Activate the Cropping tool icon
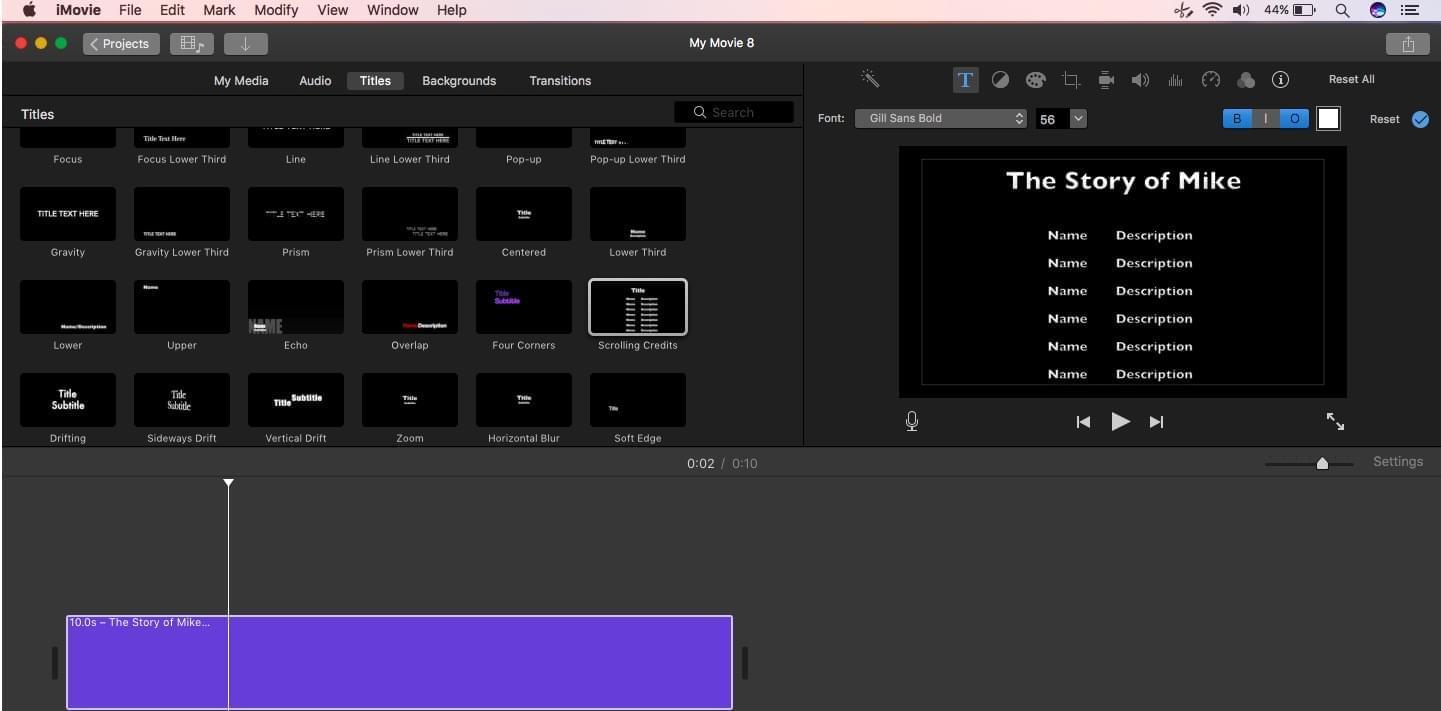The image size is (1441, 711). (1071, 80)
